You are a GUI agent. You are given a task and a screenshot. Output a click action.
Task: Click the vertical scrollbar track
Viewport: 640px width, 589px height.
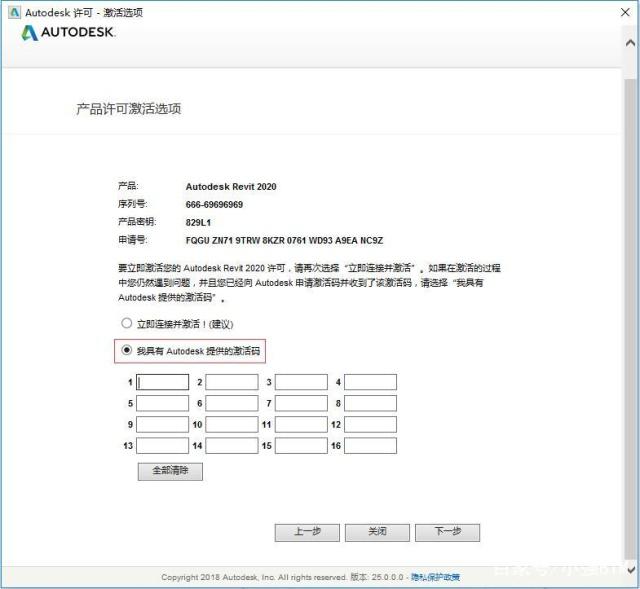click(x=631, y=318)
